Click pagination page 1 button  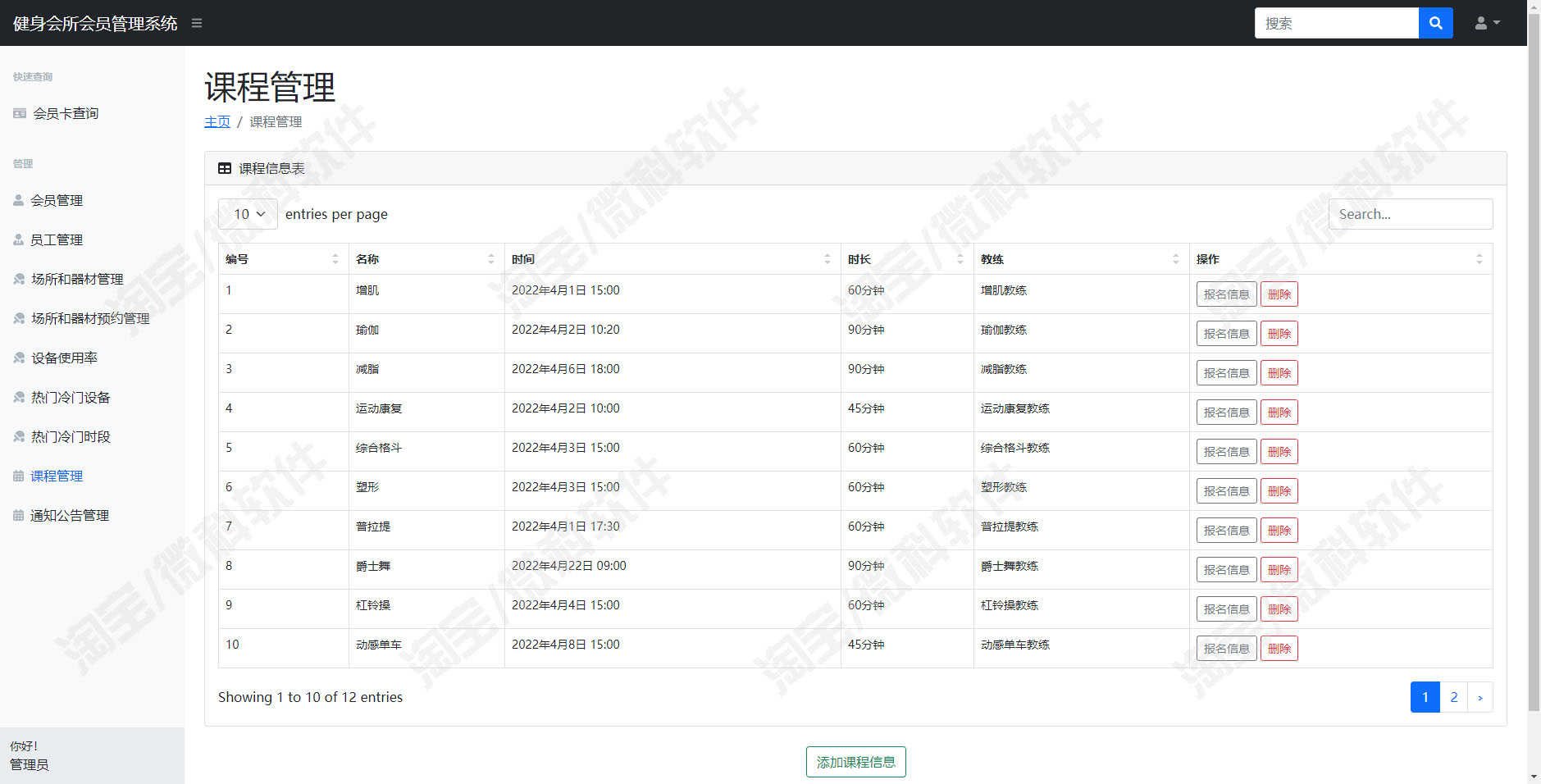[1425, 697]
